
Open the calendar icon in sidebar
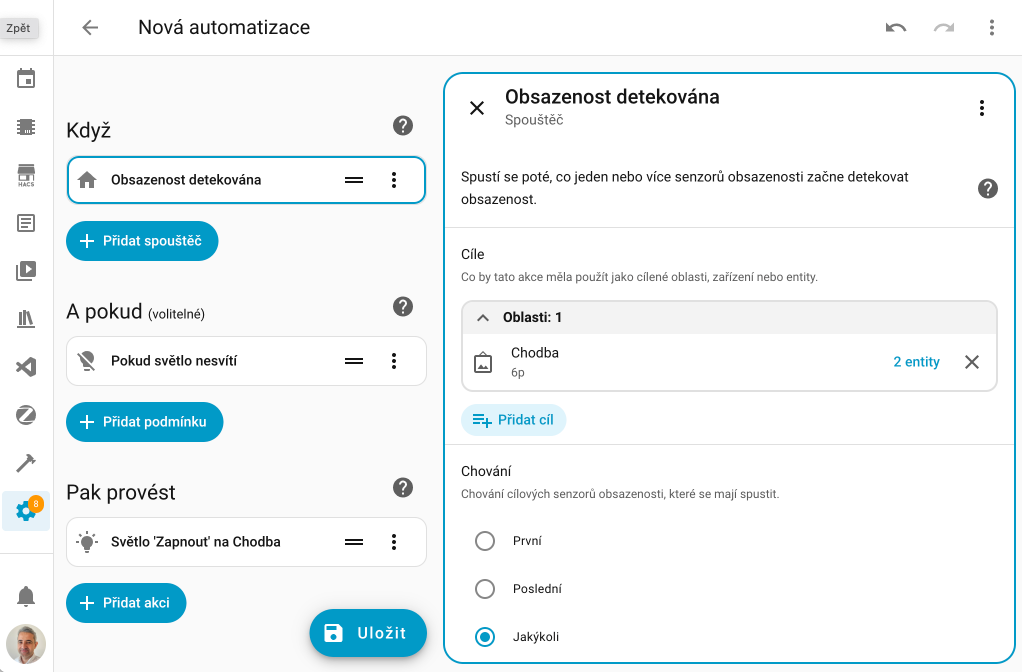click(x=26, y=78)
